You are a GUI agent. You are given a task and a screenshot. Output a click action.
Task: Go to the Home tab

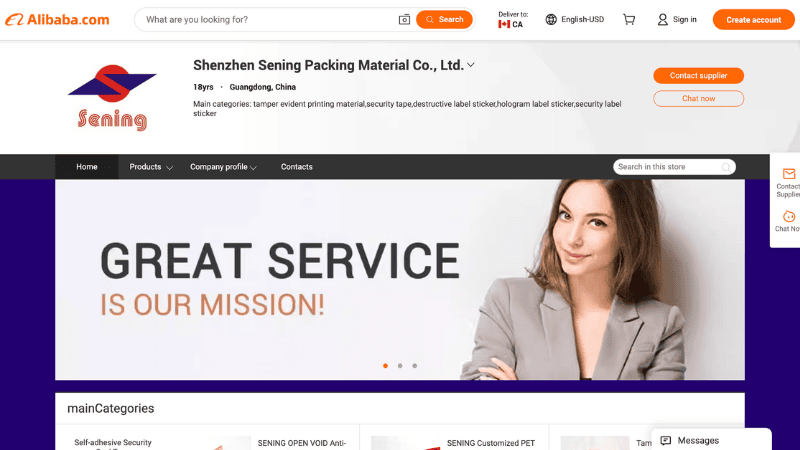(87, 167)
